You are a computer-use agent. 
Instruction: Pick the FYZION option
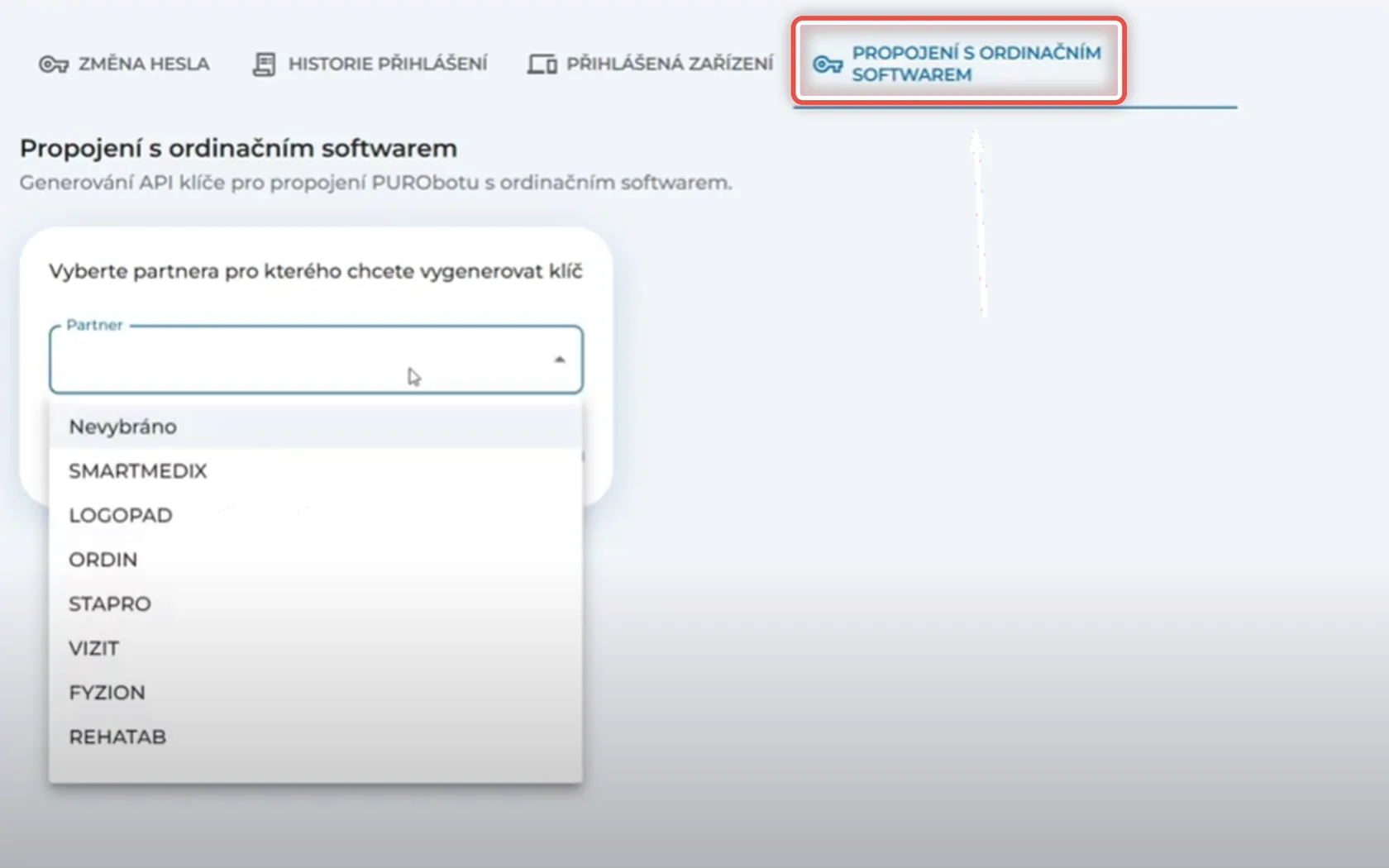click(x=316, y=693)
